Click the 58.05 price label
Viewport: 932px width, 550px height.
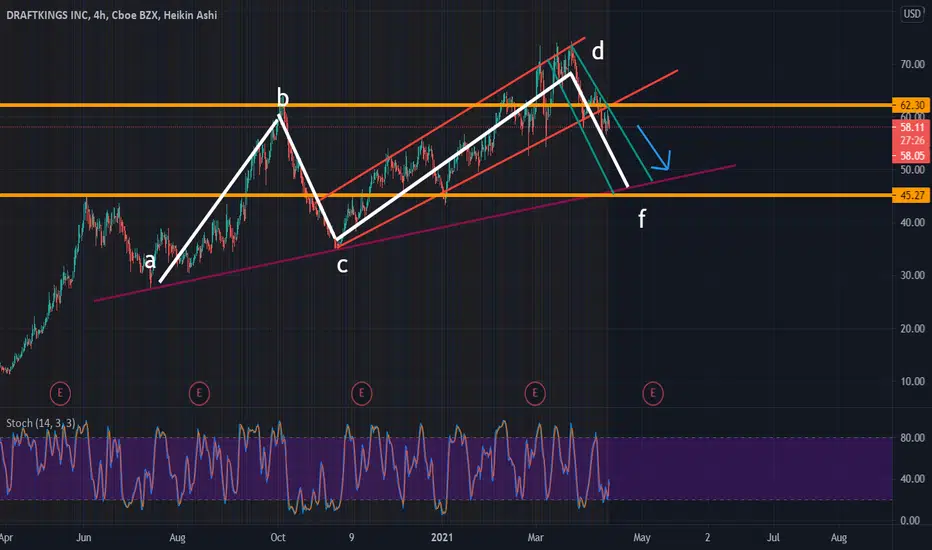coord(911,156)
